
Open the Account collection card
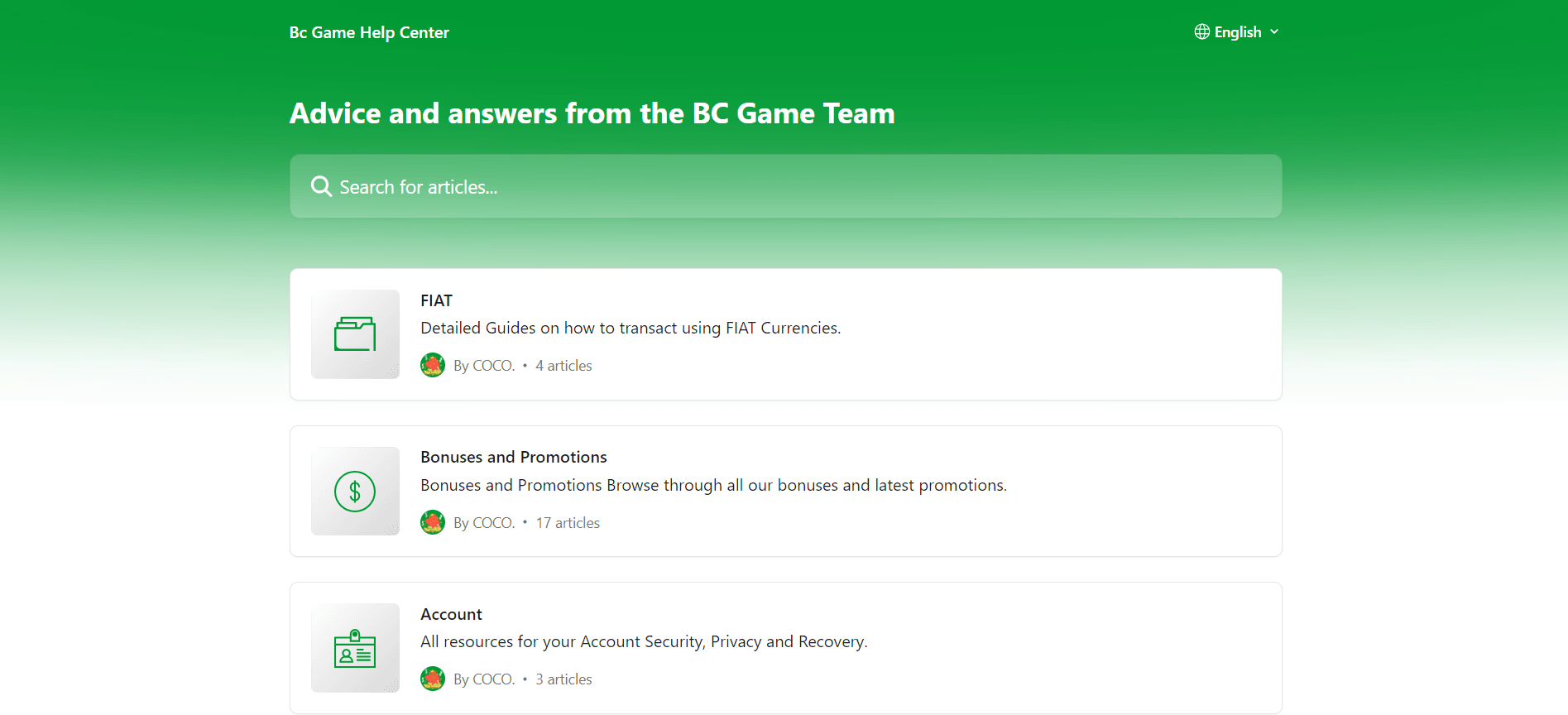[x=784, y=648]
